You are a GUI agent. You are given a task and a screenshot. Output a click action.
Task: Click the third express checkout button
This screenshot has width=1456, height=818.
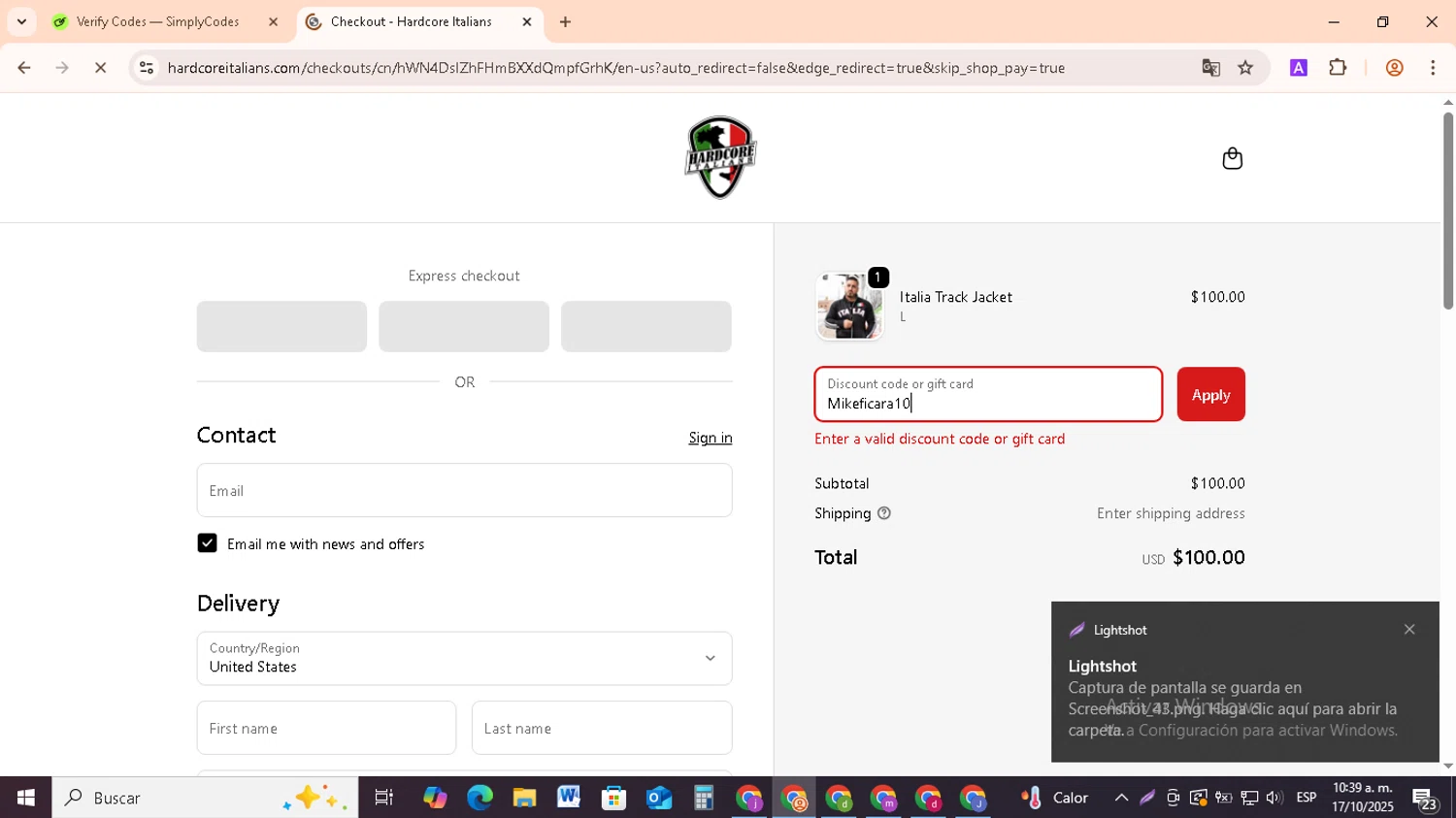tap(646, 326)
